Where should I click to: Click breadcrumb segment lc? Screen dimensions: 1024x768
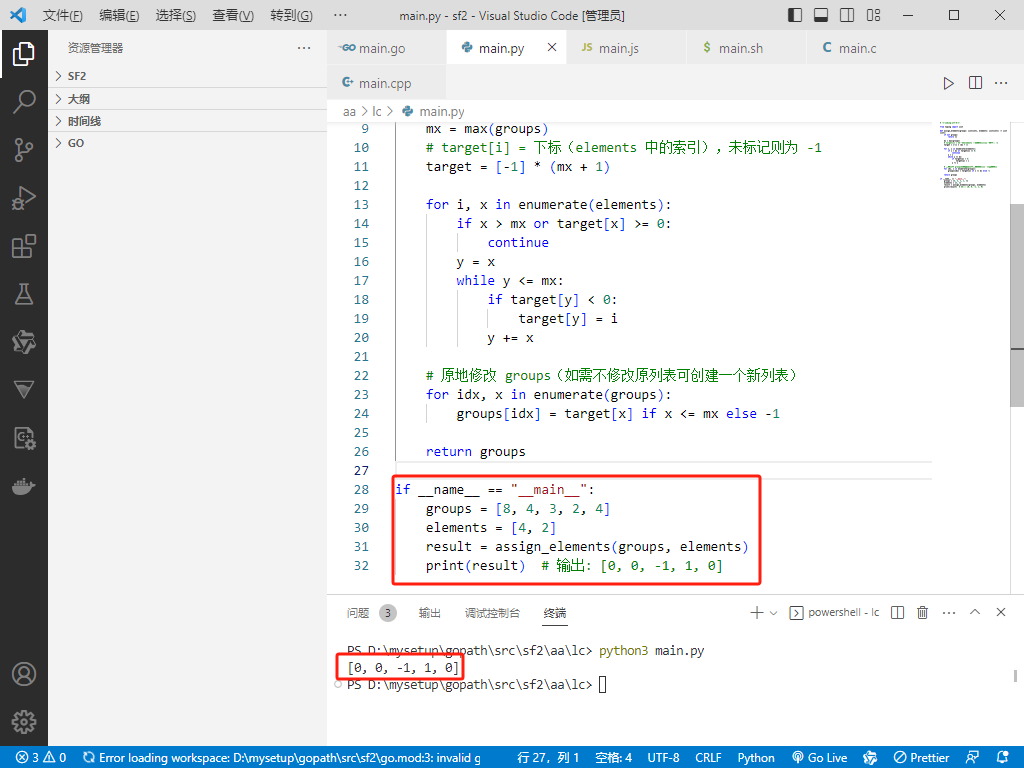tap(377, 112)
